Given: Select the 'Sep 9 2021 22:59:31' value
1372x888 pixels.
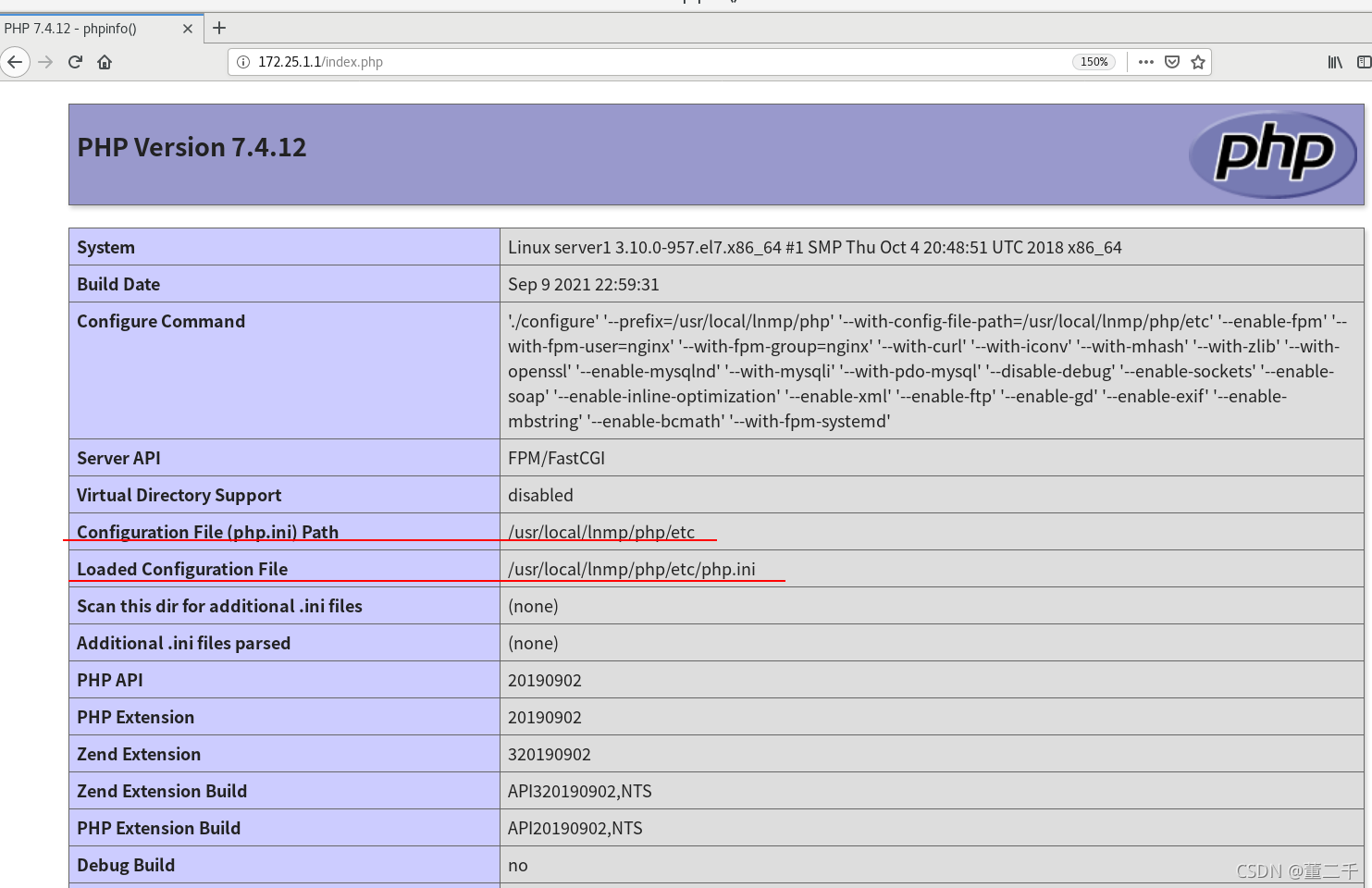Looking at the screenshot, I should (584, 284).
